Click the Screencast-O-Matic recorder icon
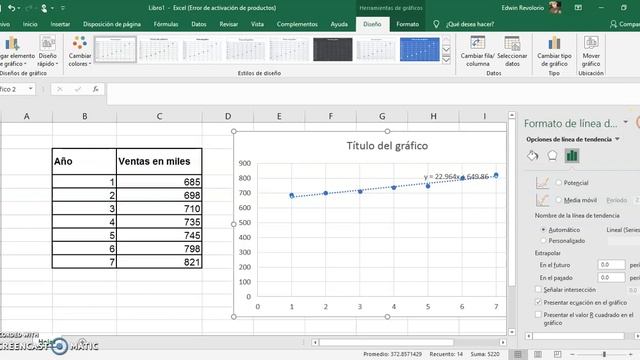The image size is (640, 360). [x=60, y=347]
